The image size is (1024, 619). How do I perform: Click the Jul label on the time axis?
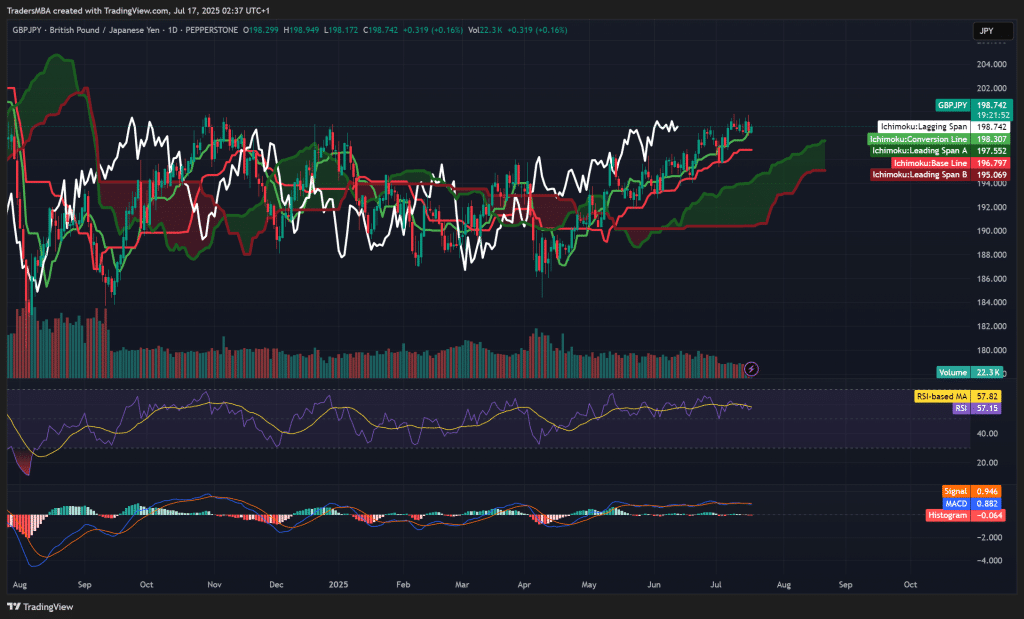pyautogui.click(x=716, y=584)
